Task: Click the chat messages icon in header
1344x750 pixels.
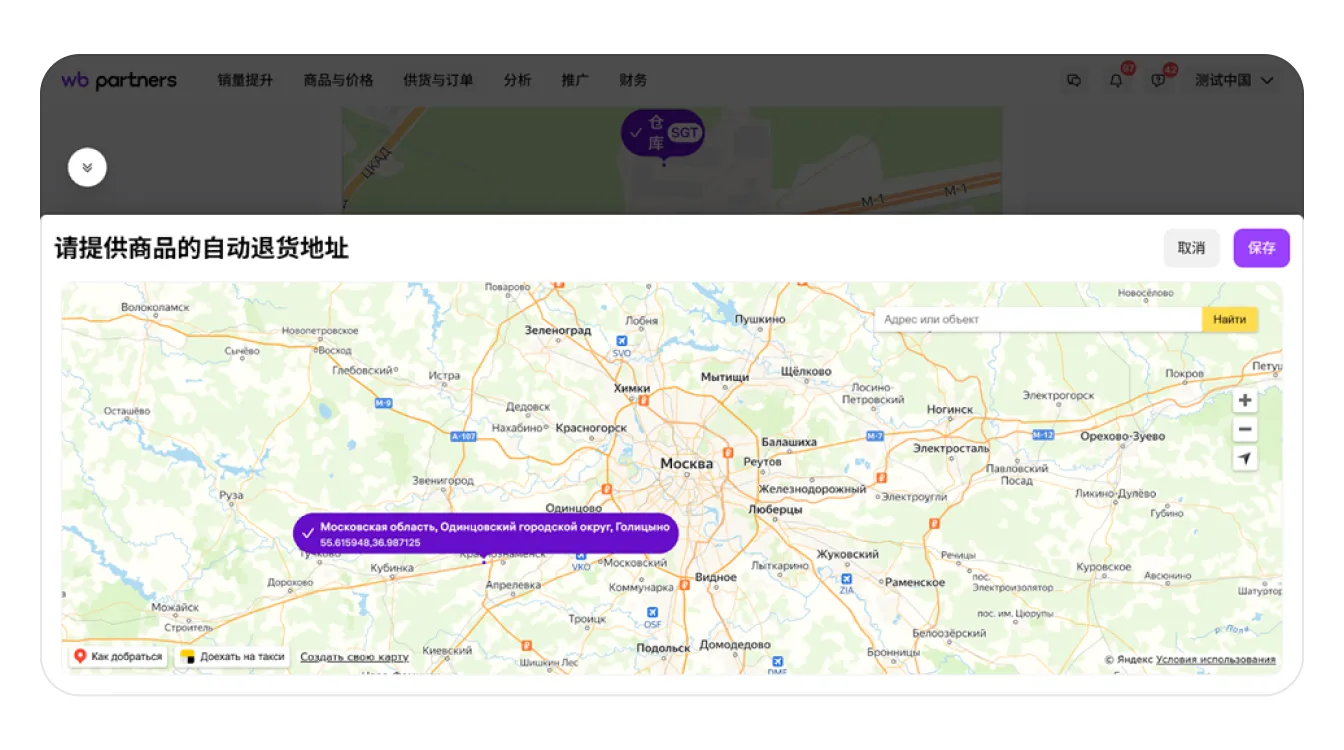Action: click(1074, 81)
